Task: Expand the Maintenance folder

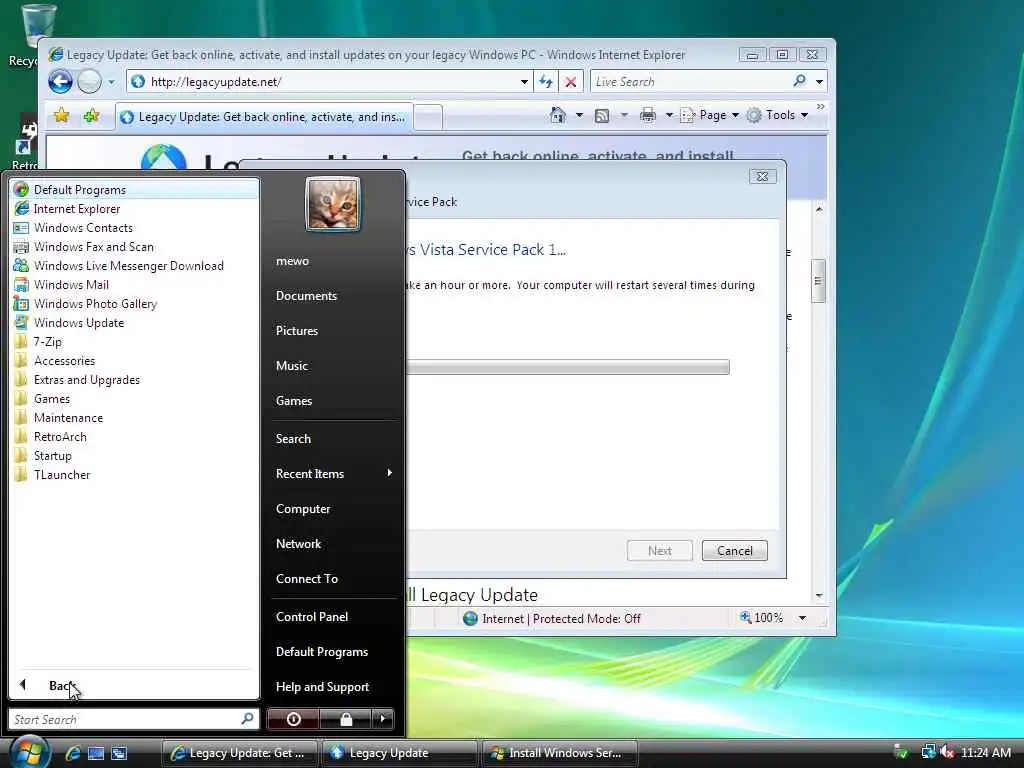Action: point(135,417)
